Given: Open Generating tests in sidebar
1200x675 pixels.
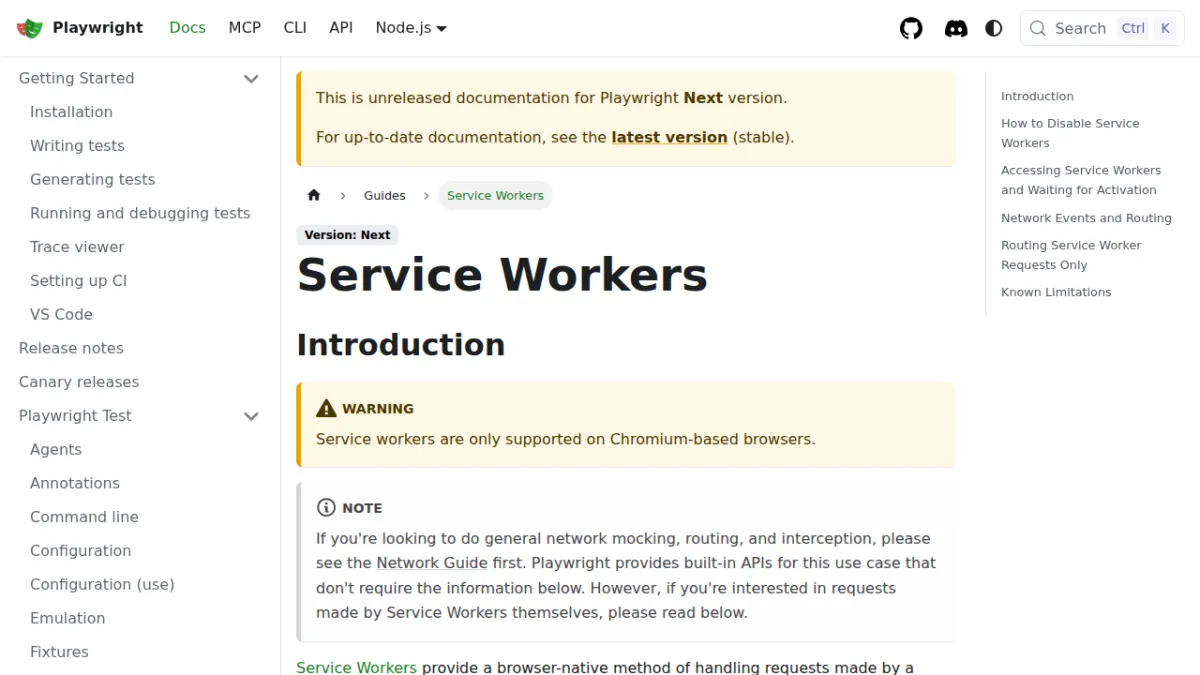Looking at the screenshot, I should point(92,180).
